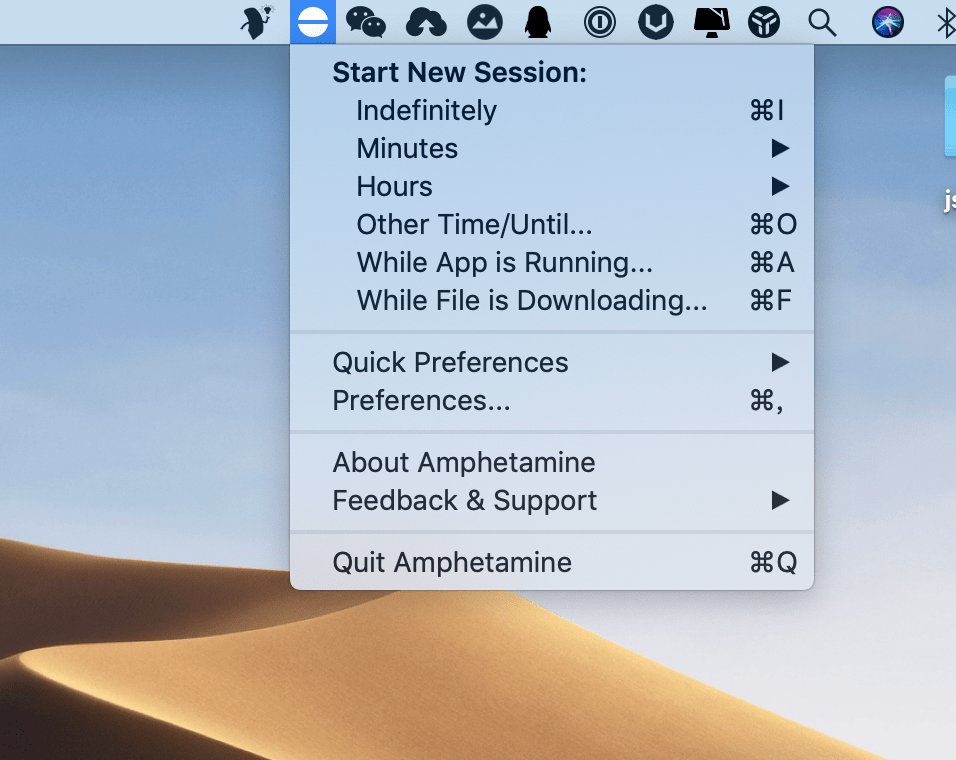Click the Bluetooth status icon
Screen dimensions: 956x760
click(x=946, y=23)
